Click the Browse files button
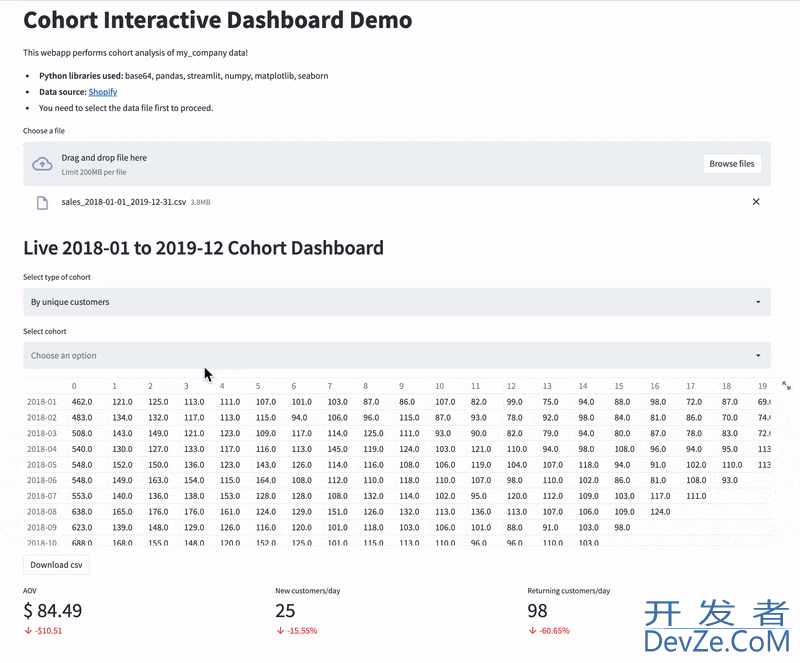 (x=732, y=164)
